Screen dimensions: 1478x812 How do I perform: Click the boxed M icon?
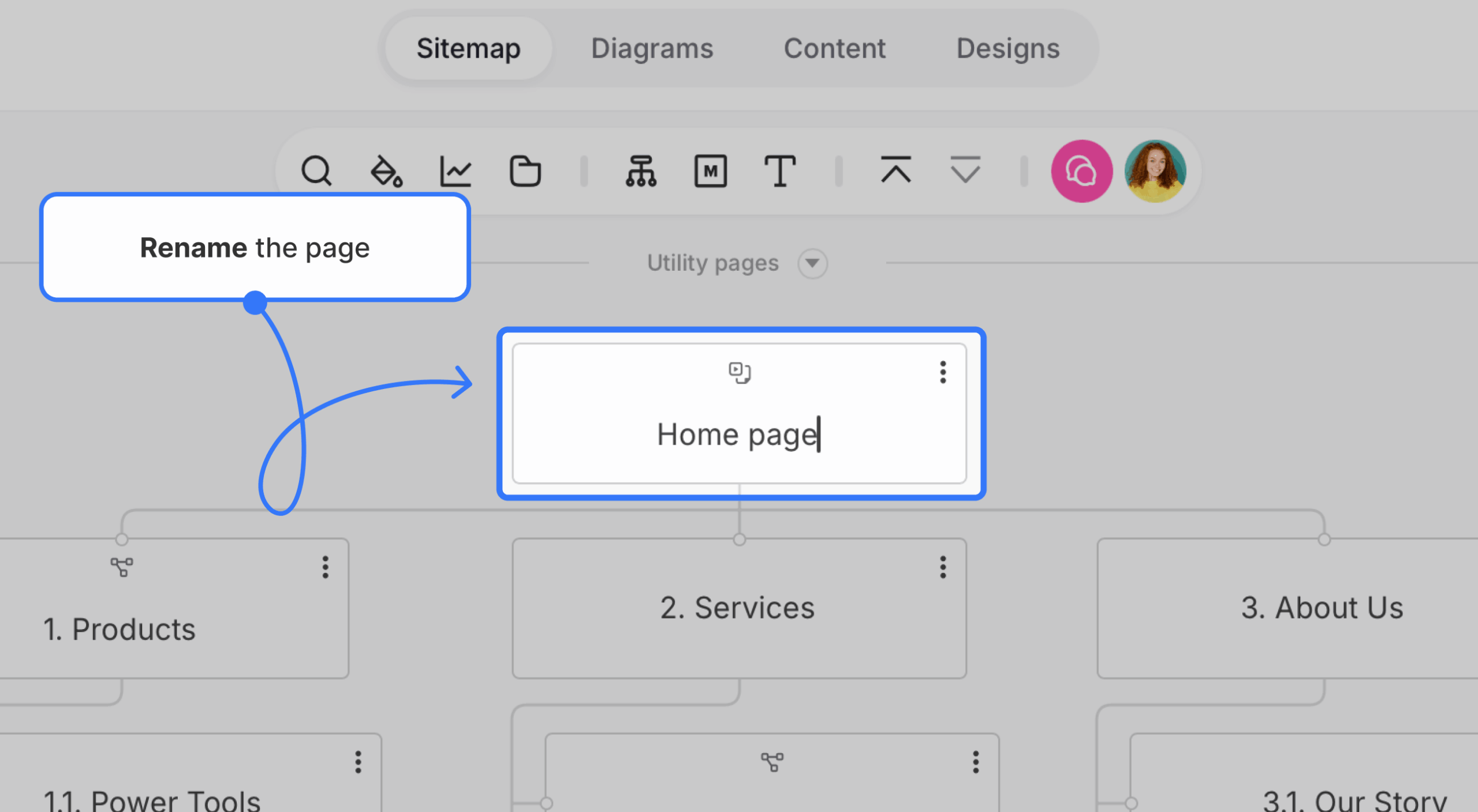pyautogui.click(x=710, y=171)
